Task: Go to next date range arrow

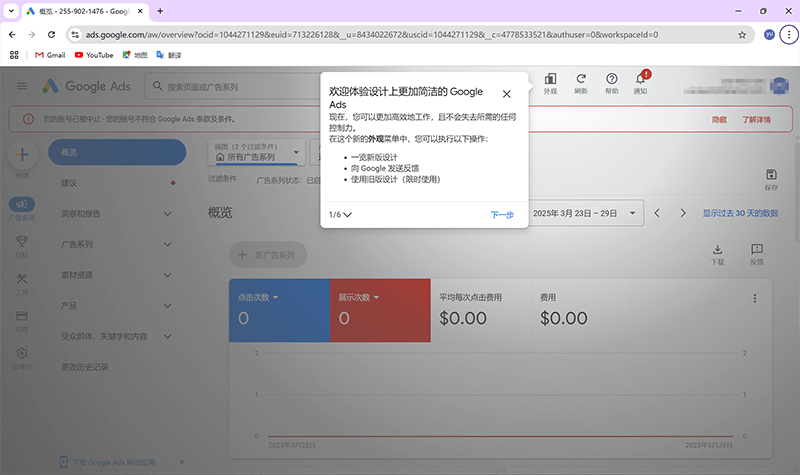Action: pyautogui.click(x=683, y=213)
